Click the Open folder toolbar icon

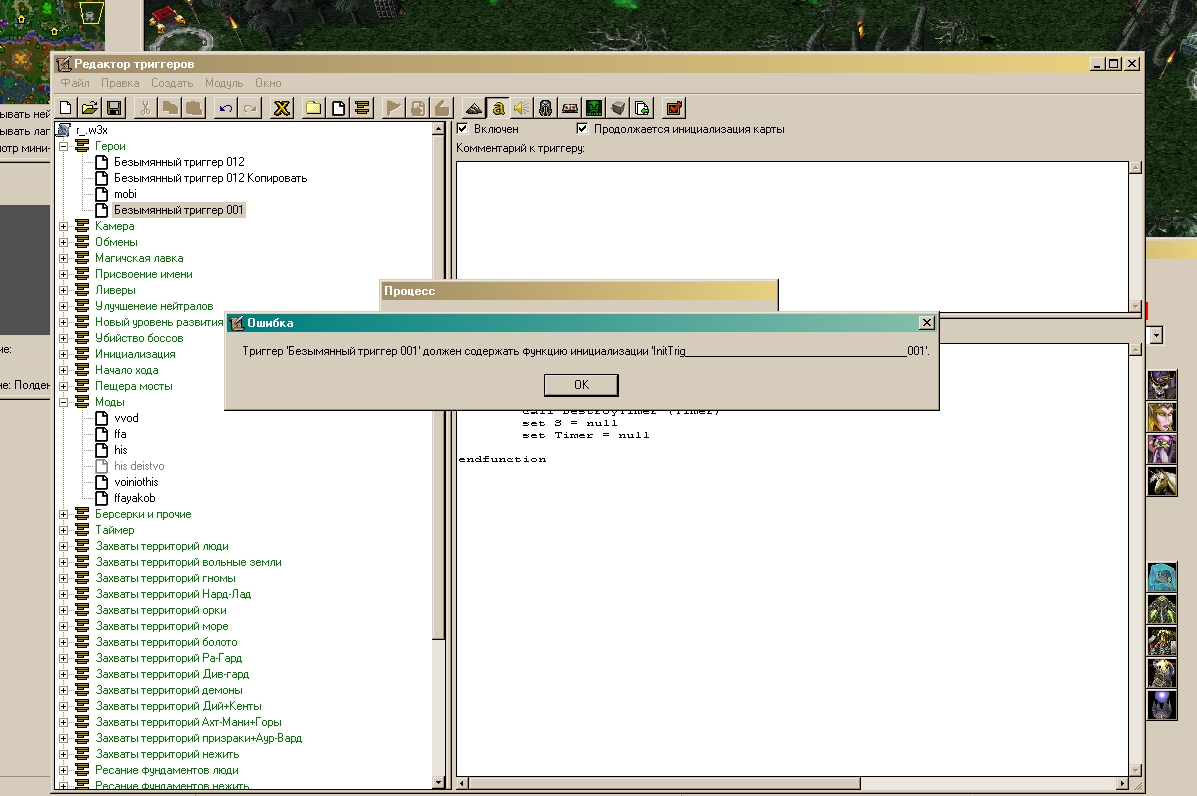89,108
